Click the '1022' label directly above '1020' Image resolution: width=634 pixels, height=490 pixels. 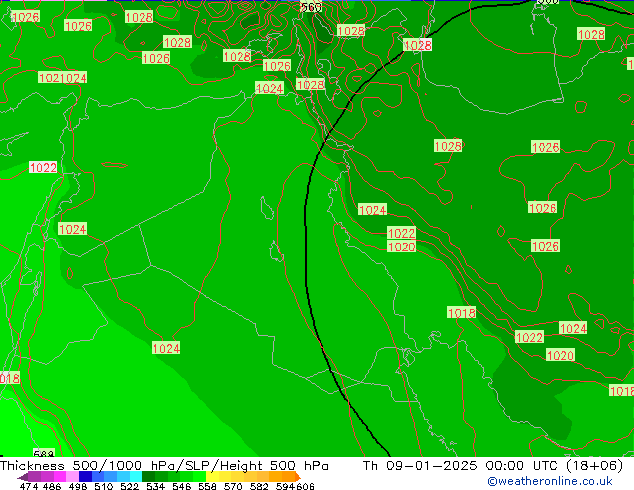401,233
